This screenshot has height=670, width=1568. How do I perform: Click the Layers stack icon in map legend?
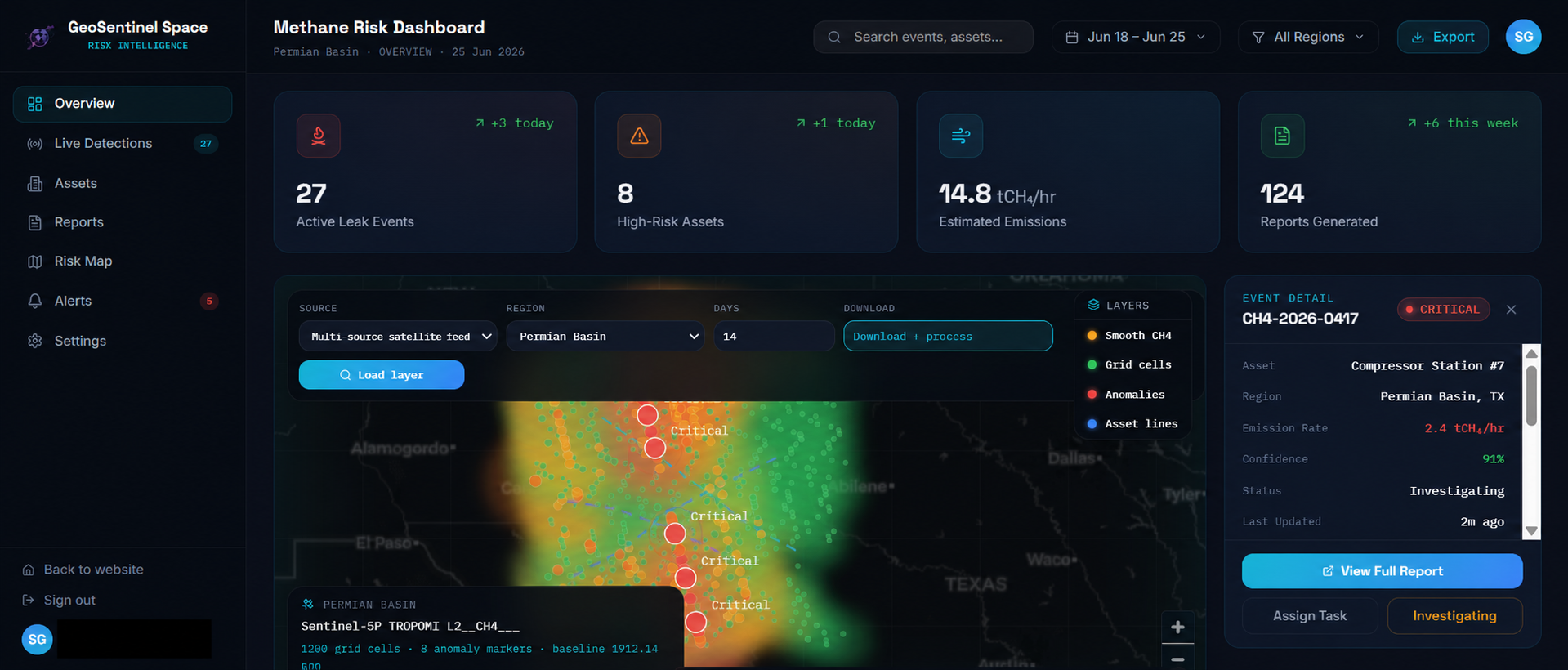tap(1093, 305)
